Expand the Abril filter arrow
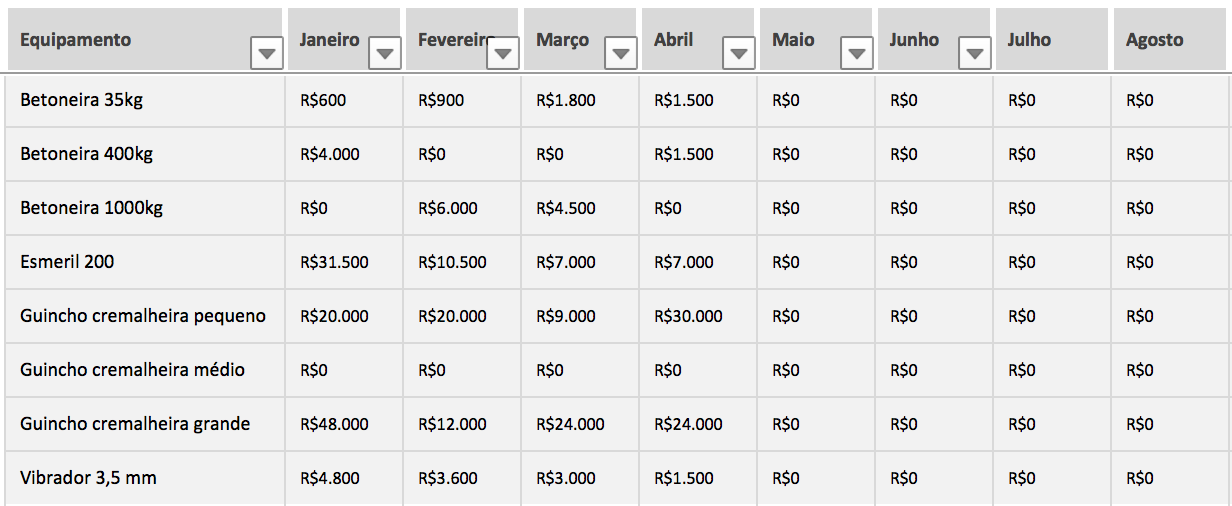 739,54
